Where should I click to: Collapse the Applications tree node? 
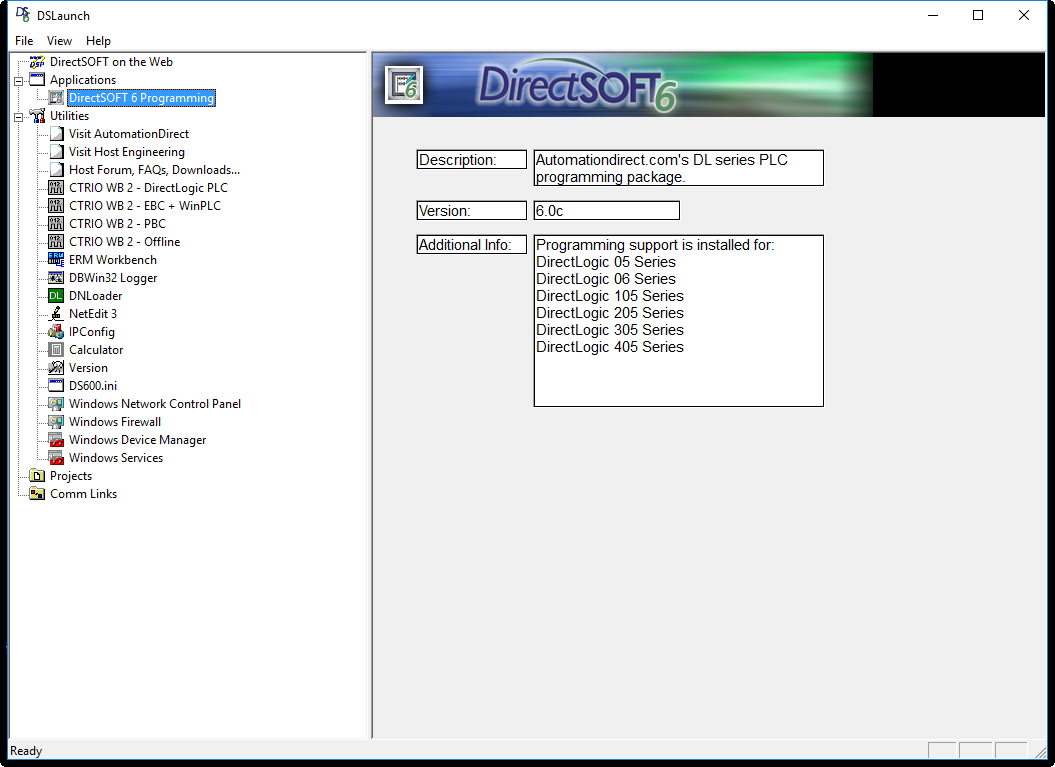(19, 81)
